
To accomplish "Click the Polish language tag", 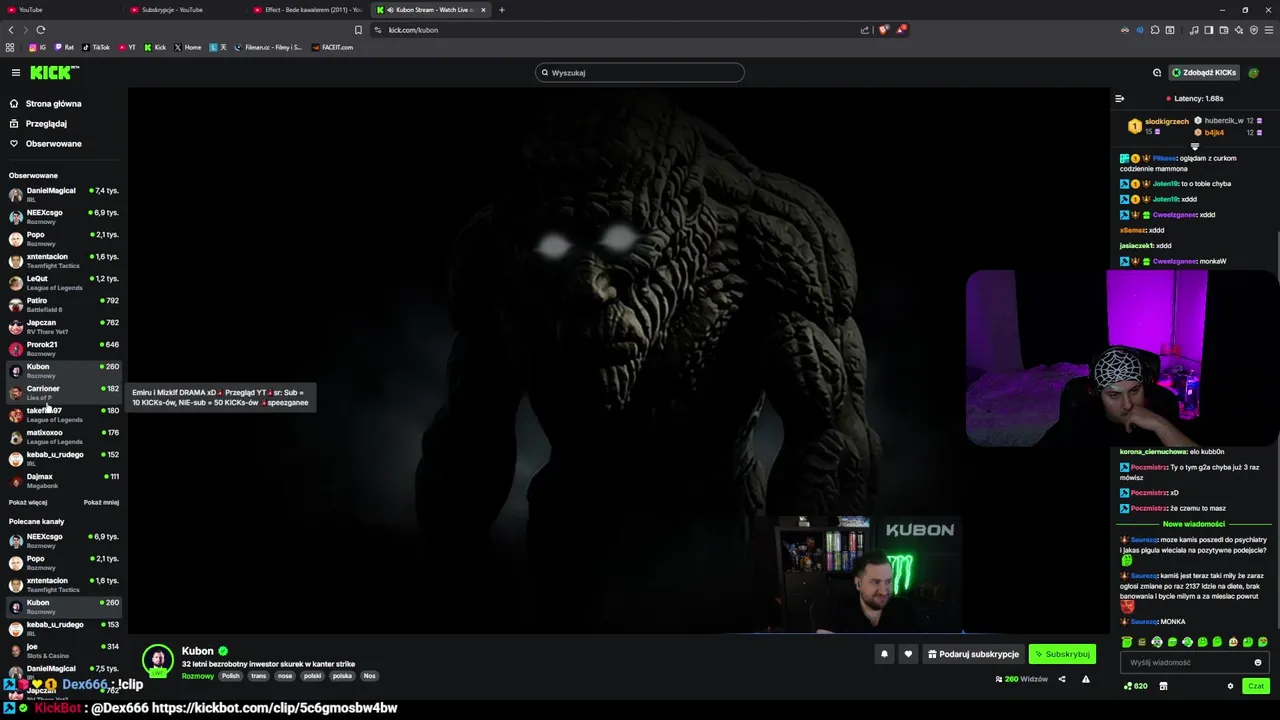I will click(231, 676).
